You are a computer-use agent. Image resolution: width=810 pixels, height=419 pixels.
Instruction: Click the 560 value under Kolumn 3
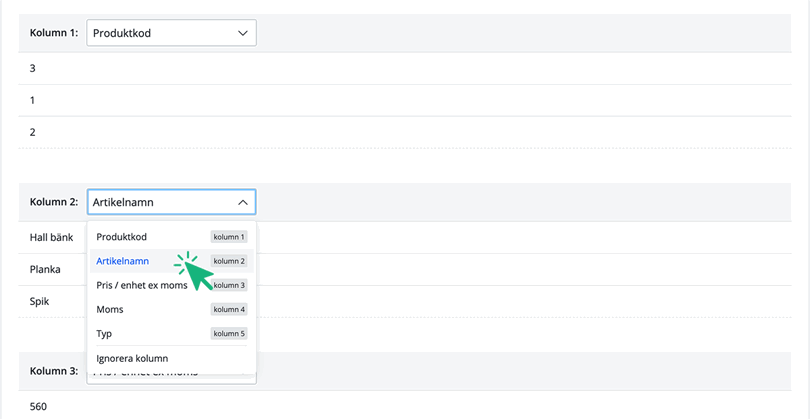[39, 407]
